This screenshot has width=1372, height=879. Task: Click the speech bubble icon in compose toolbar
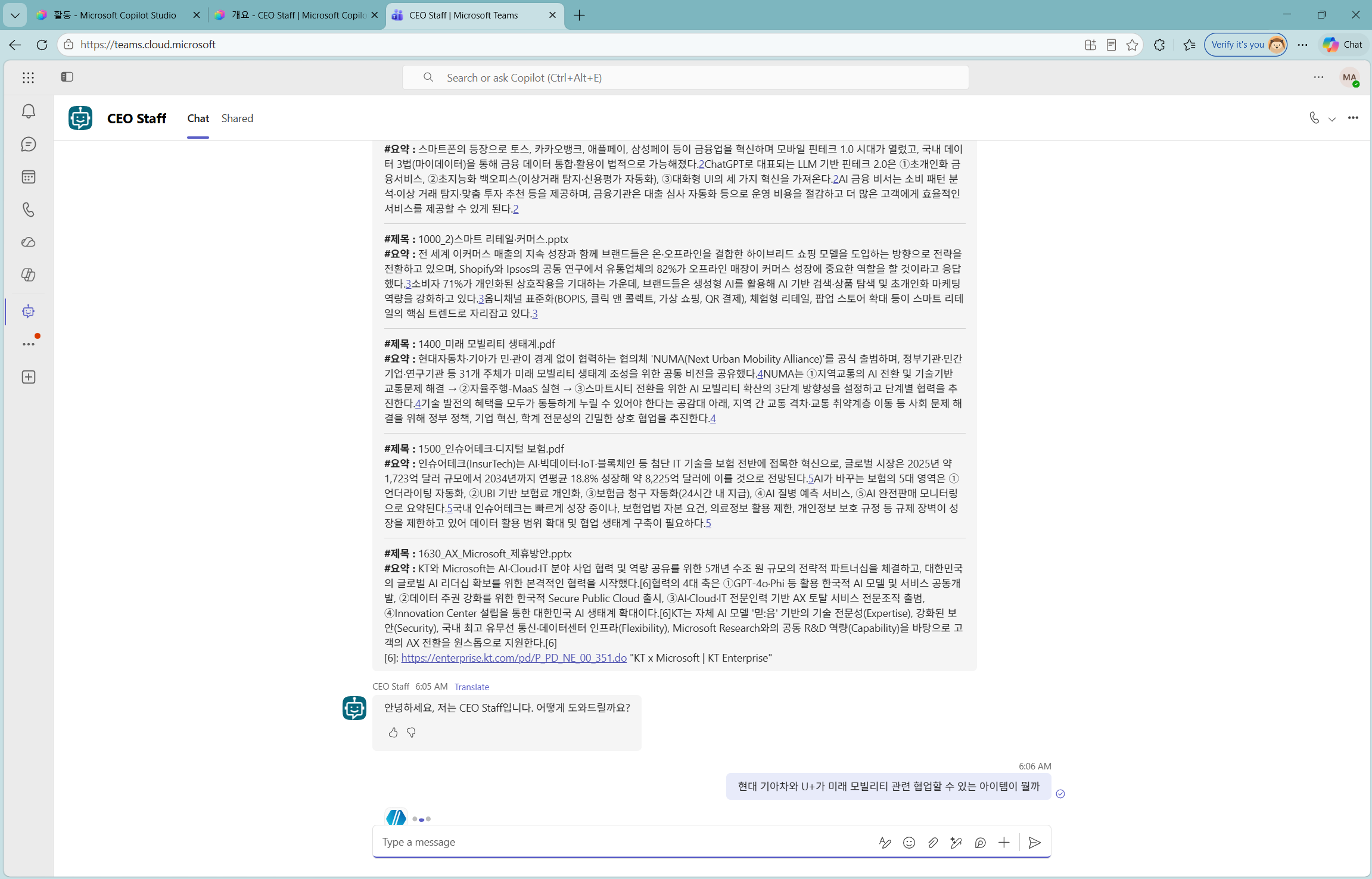pyautogui.click(x=980, y=843)
